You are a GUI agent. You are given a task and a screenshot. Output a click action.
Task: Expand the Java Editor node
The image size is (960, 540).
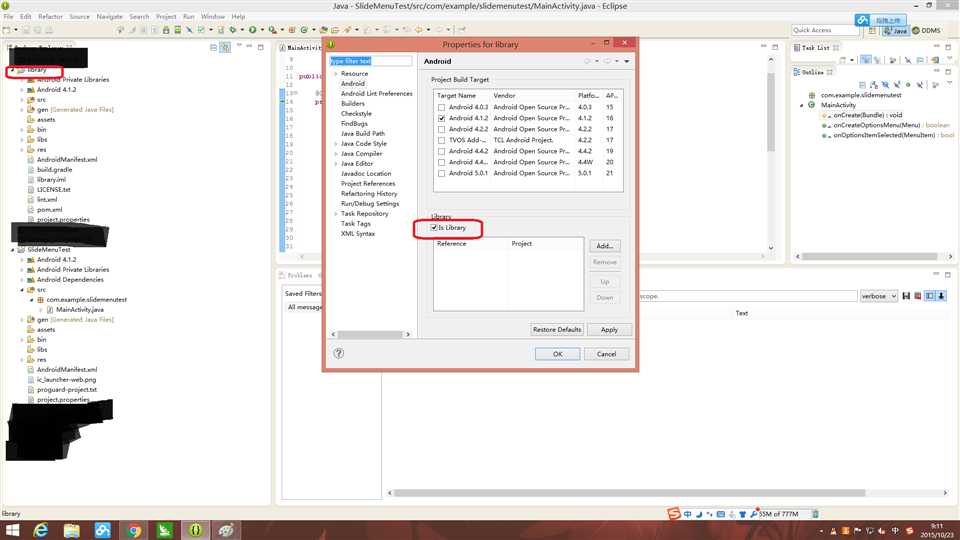tap(336, 163)
